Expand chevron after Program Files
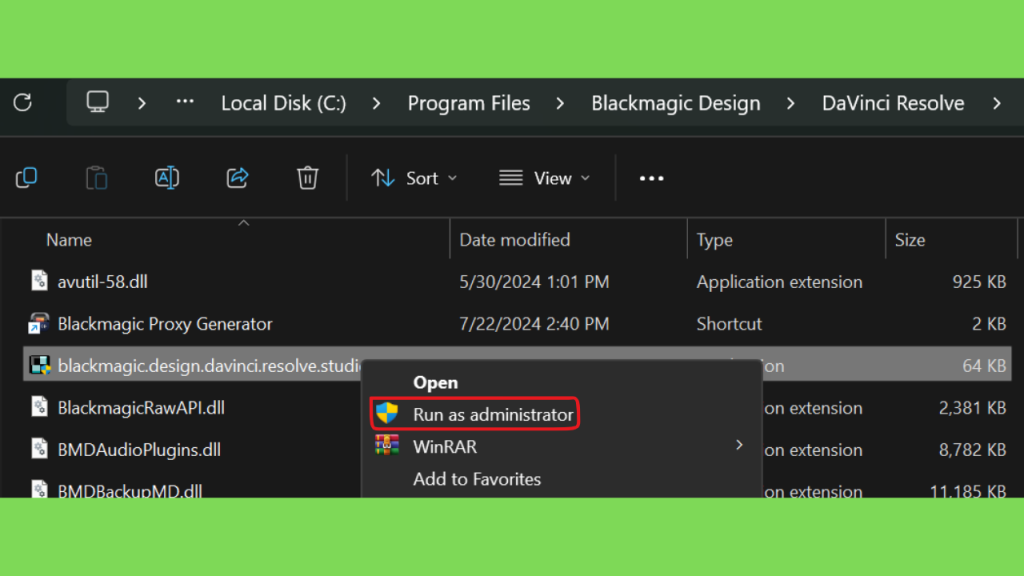This screenshot has width=1024, height=576. [x=560, y=103]
